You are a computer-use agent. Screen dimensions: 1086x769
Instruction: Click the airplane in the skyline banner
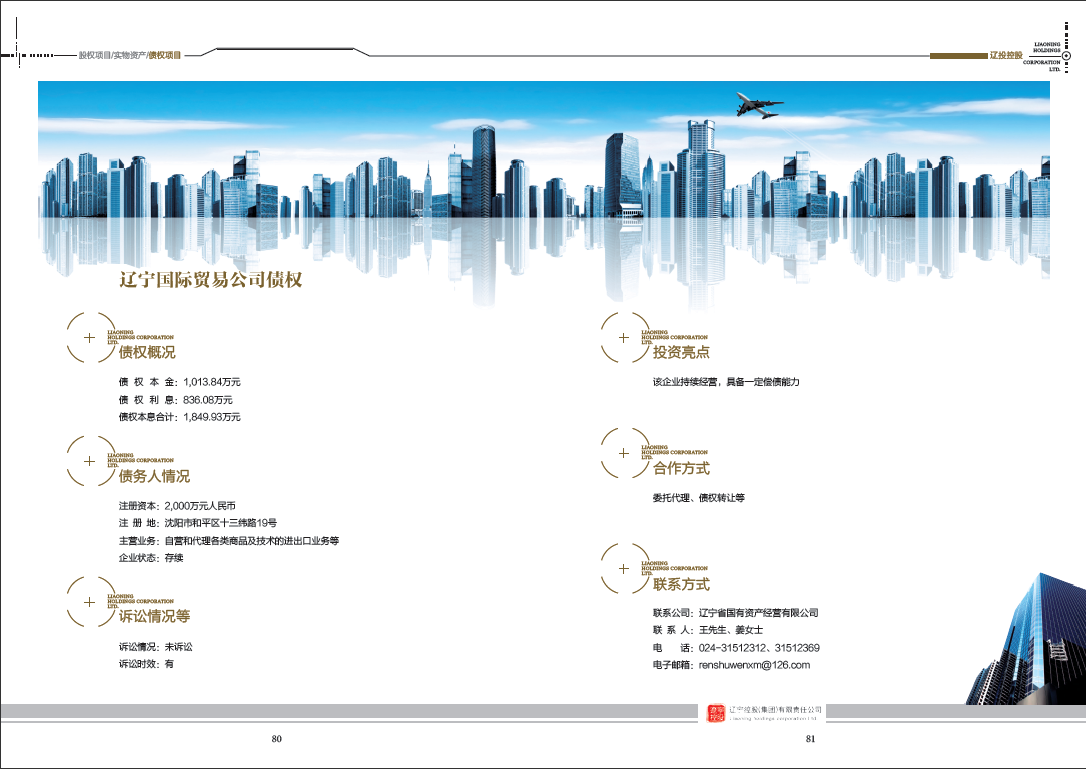[x=758, y=105]
